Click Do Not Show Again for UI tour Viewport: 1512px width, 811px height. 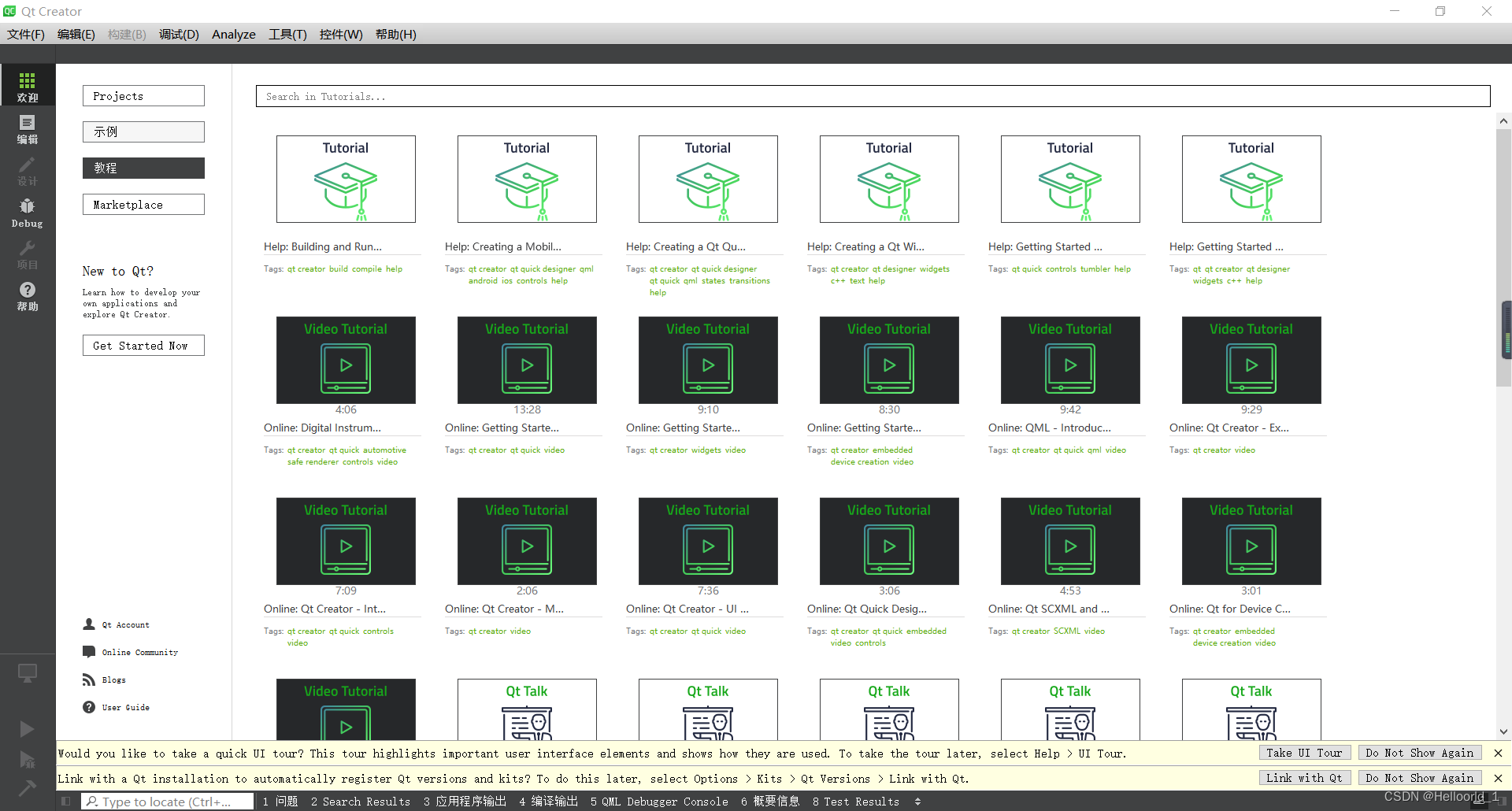click(x=1420, y=753)
